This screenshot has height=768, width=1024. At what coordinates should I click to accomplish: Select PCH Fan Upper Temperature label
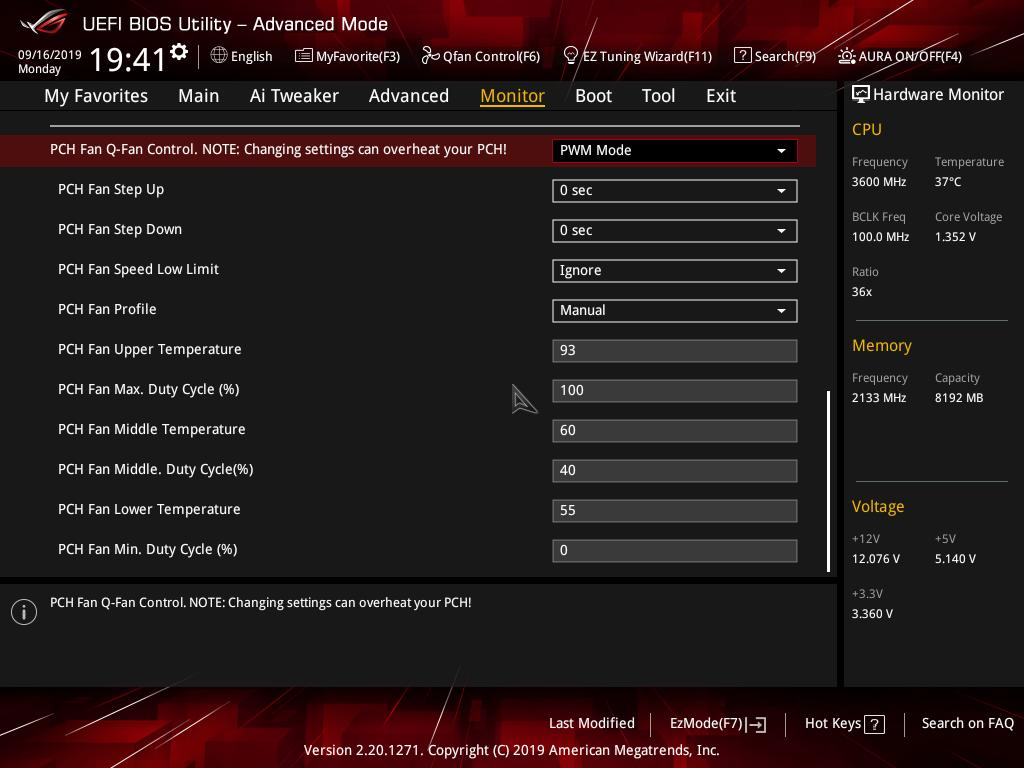coord(150,349)
